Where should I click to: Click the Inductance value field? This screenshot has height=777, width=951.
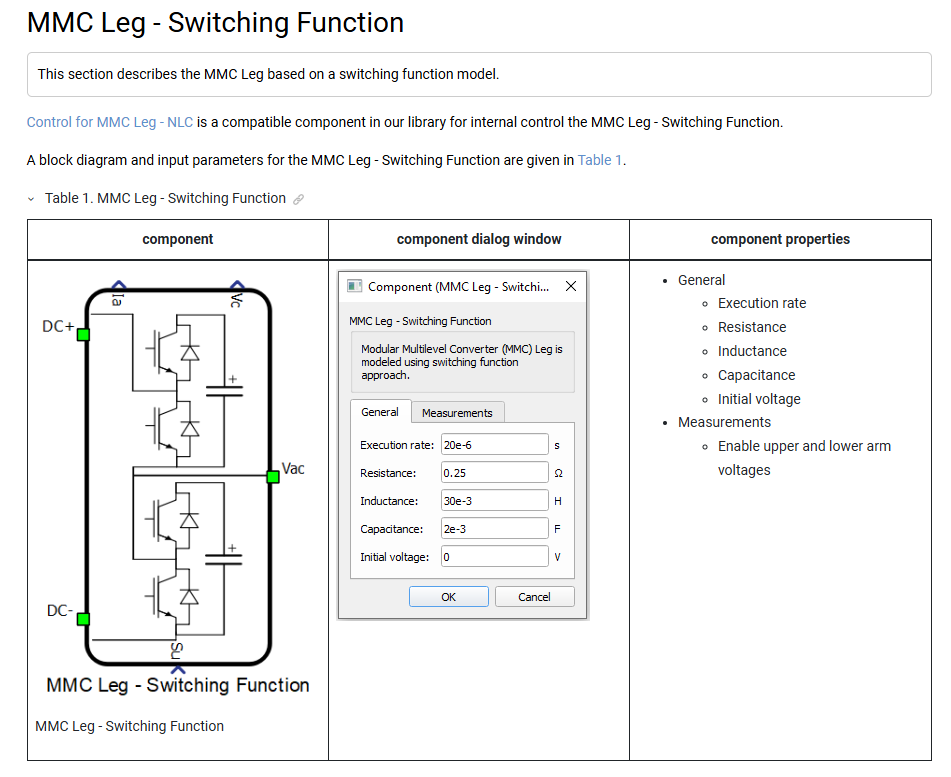click(x=494, y=500)
